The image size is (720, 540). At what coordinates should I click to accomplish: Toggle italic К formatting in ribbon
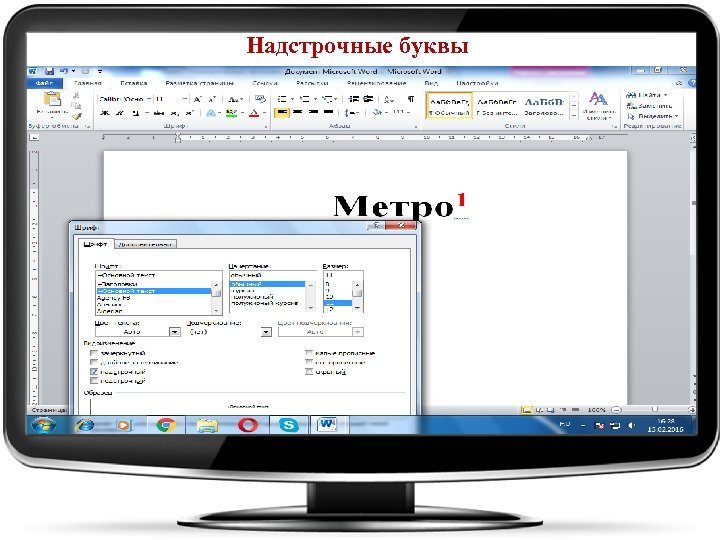tap(120, 113)
